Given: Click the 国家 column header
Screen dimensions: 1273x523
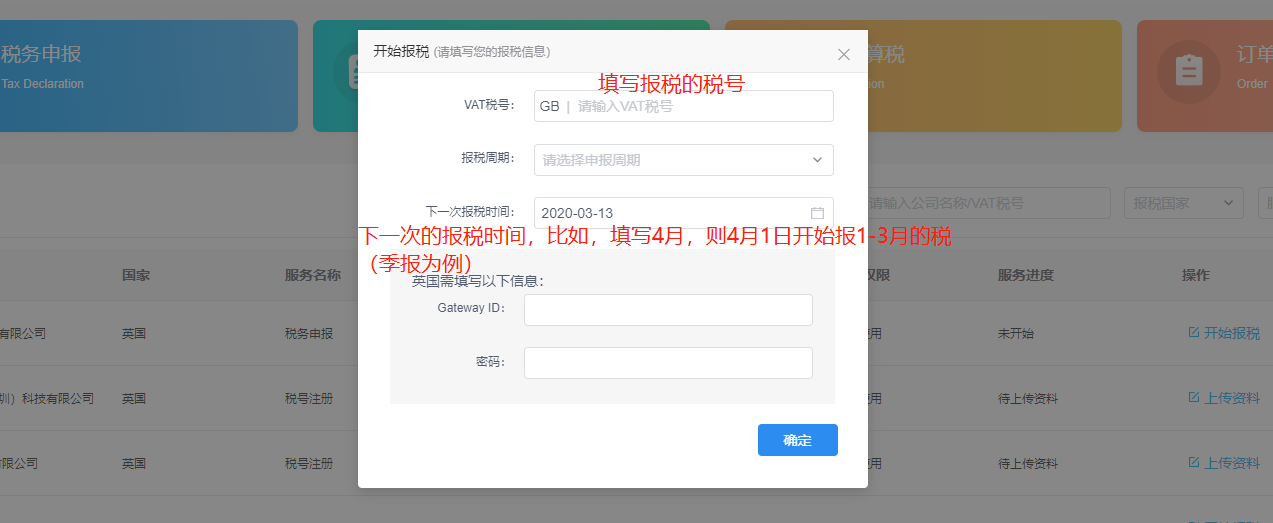Looking at the screenshot, I should click(x=136, y=275).
